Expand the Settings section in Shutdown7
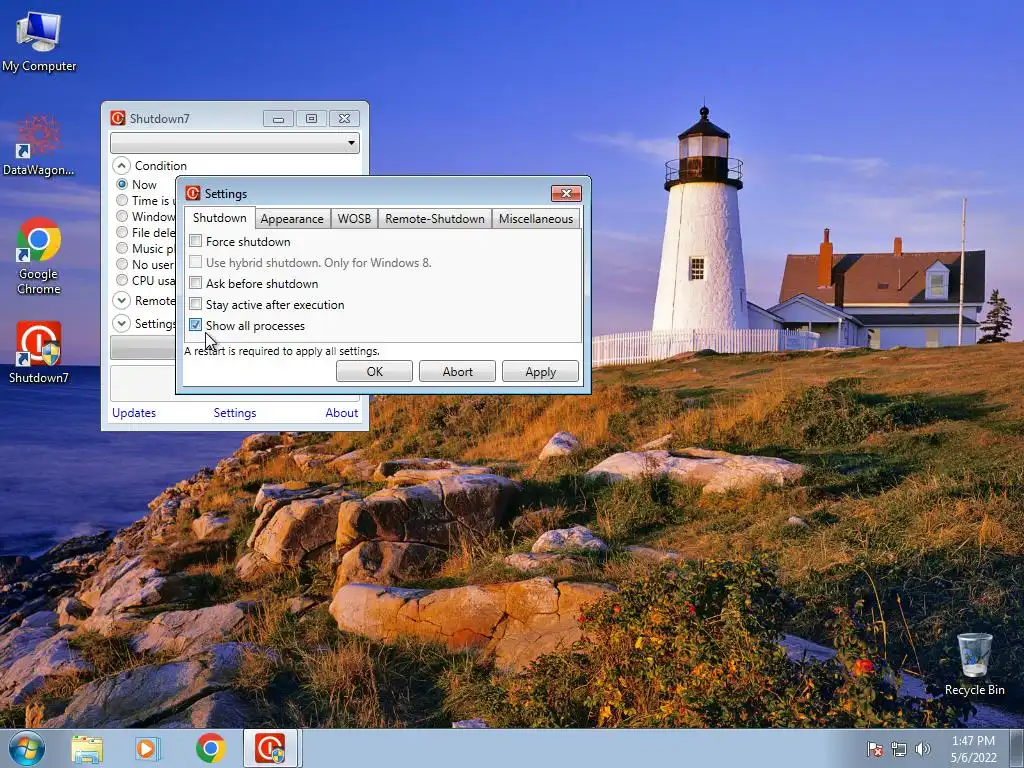The height and width of the screenshot is (768, 1024). [121, 323]
